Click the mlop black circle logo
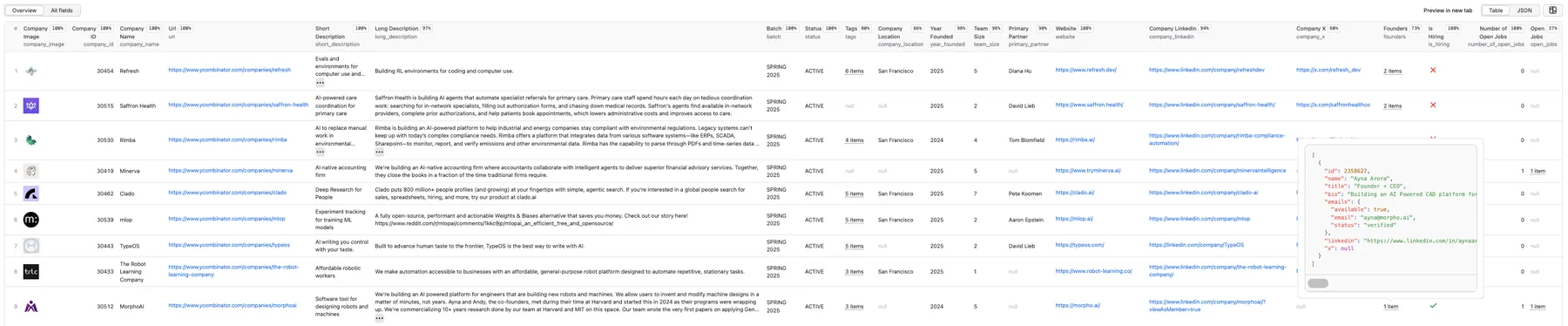 31,220
